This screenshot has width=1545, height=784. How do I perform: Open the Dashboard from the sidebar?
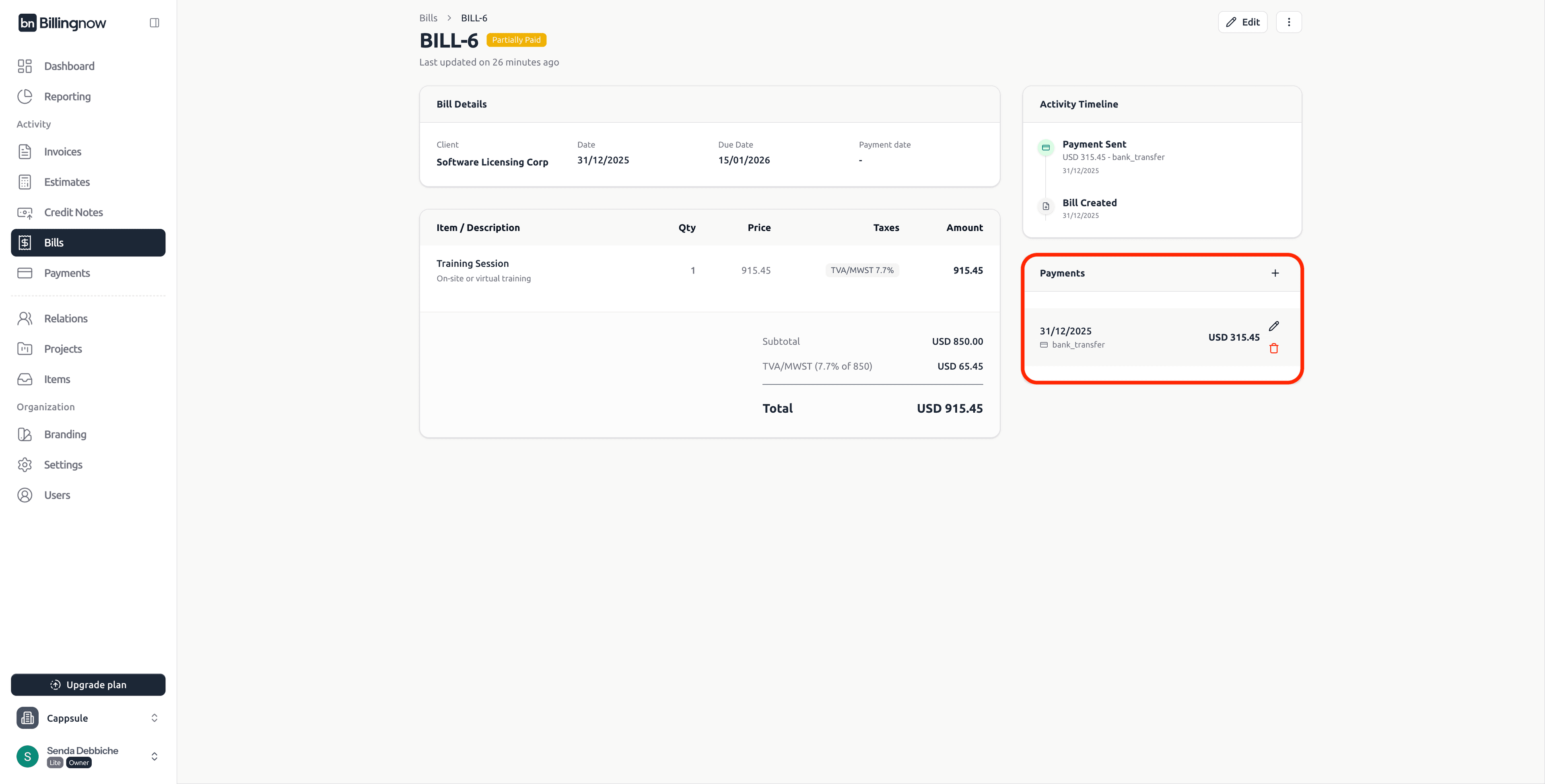69,66
